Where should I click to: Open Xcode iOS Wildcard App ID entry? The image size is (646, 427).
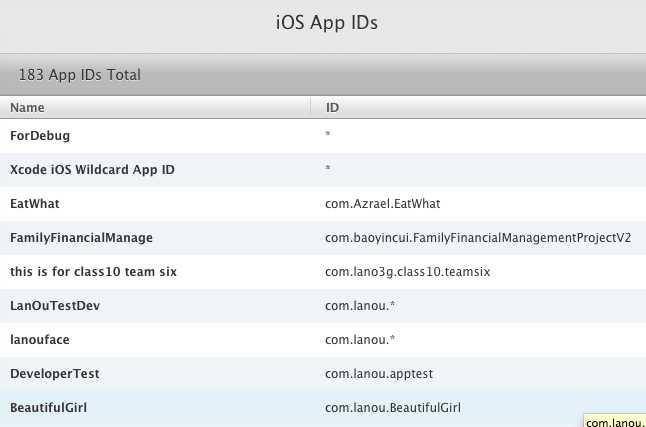92,169
